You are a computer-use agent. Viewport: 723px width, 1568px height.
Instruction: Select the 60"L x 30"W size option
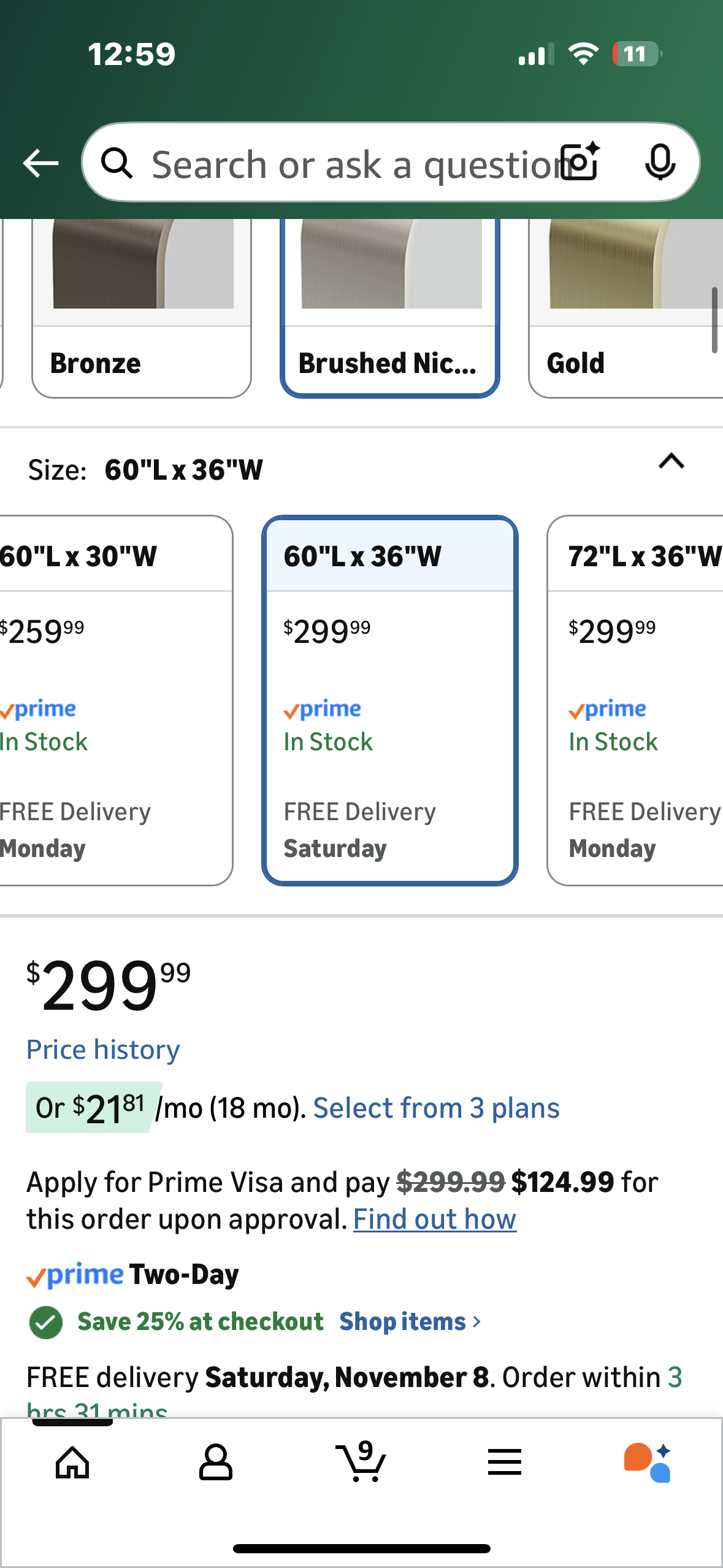110,699
